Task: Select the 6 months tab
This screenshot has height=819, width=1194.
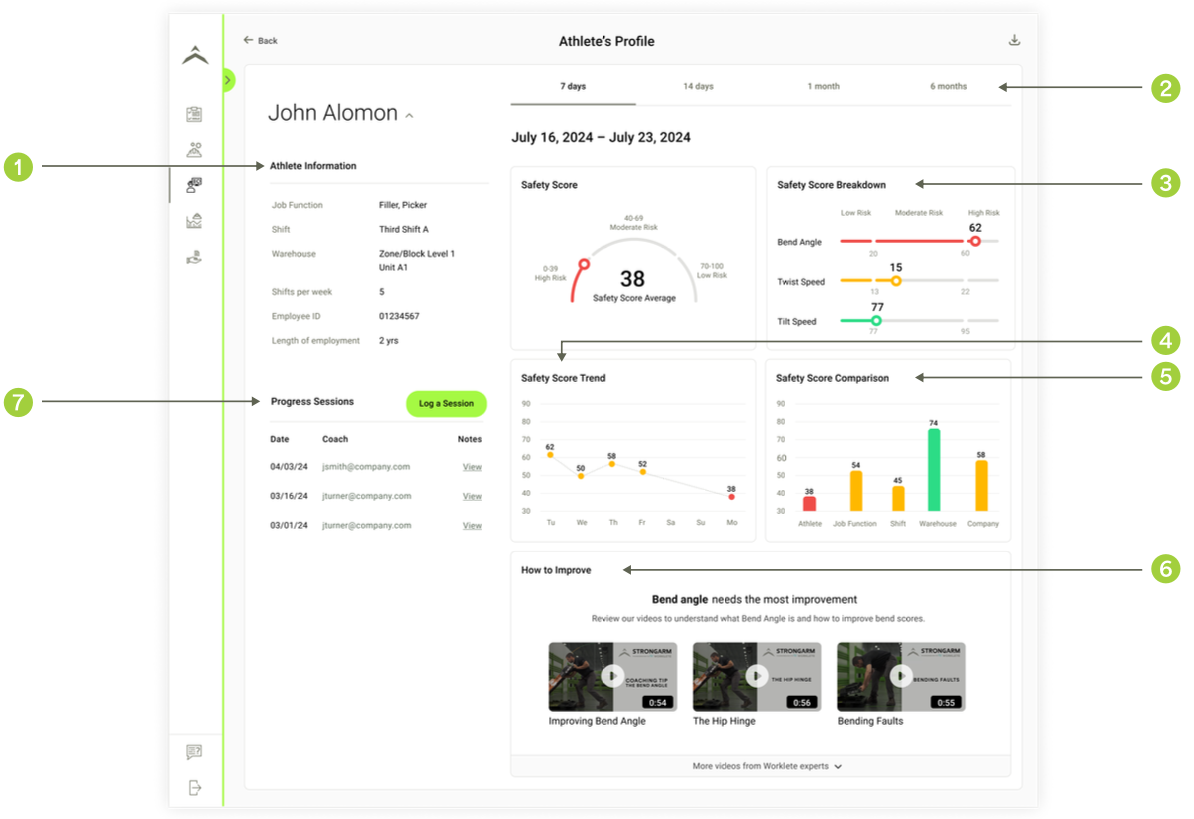Action: tap(948, 87)
